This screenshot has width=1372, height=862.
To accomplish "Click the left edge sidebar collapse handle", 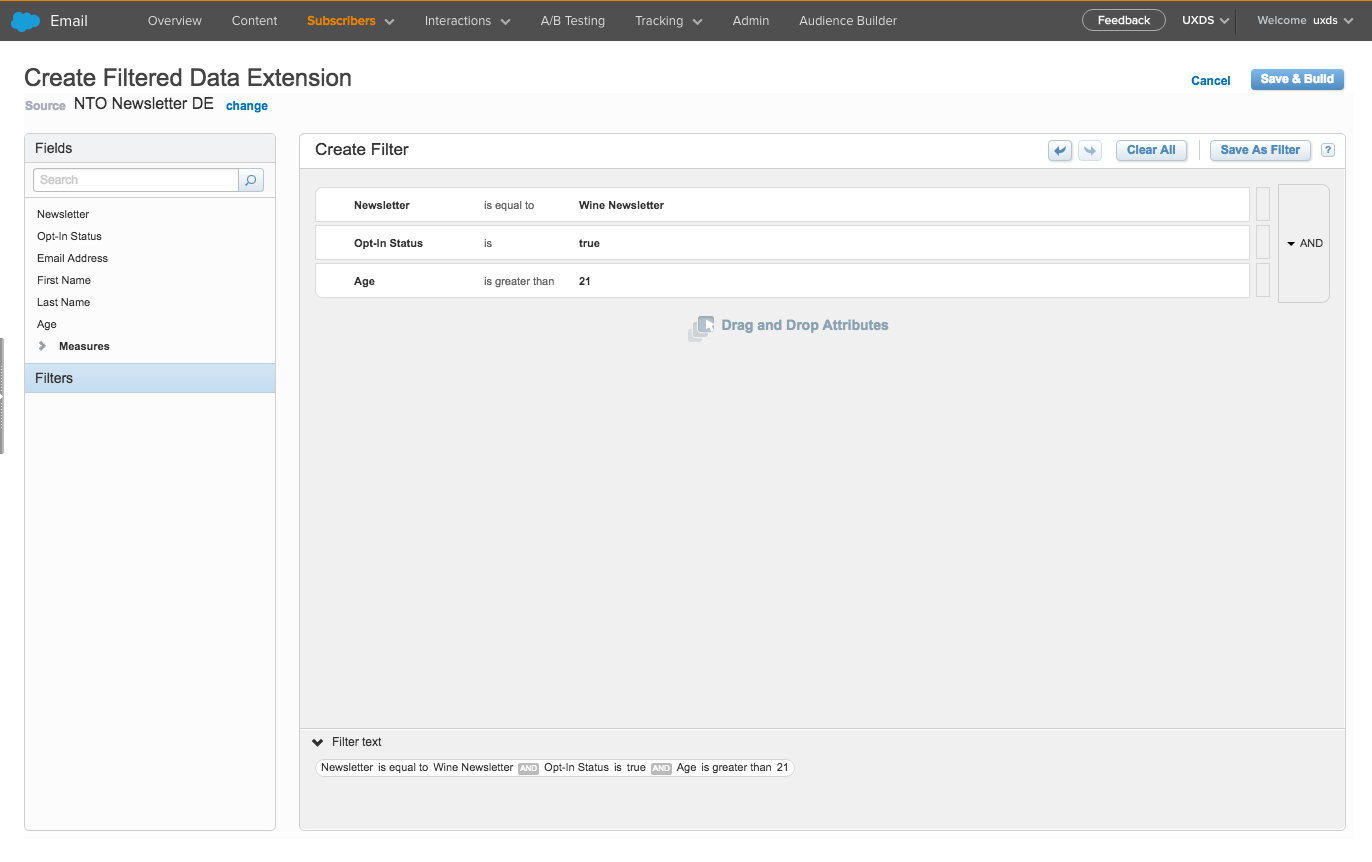I will tap(3, 396).
